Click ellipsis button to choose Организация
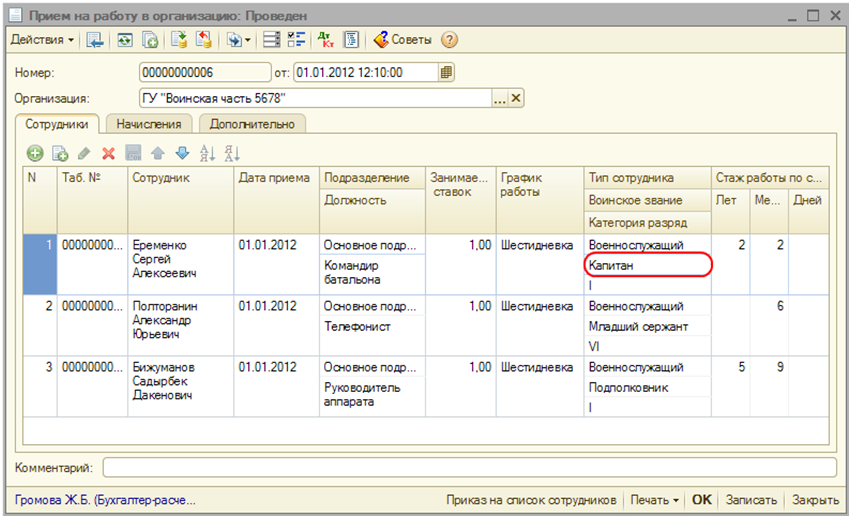 click(x=499, y=98)
